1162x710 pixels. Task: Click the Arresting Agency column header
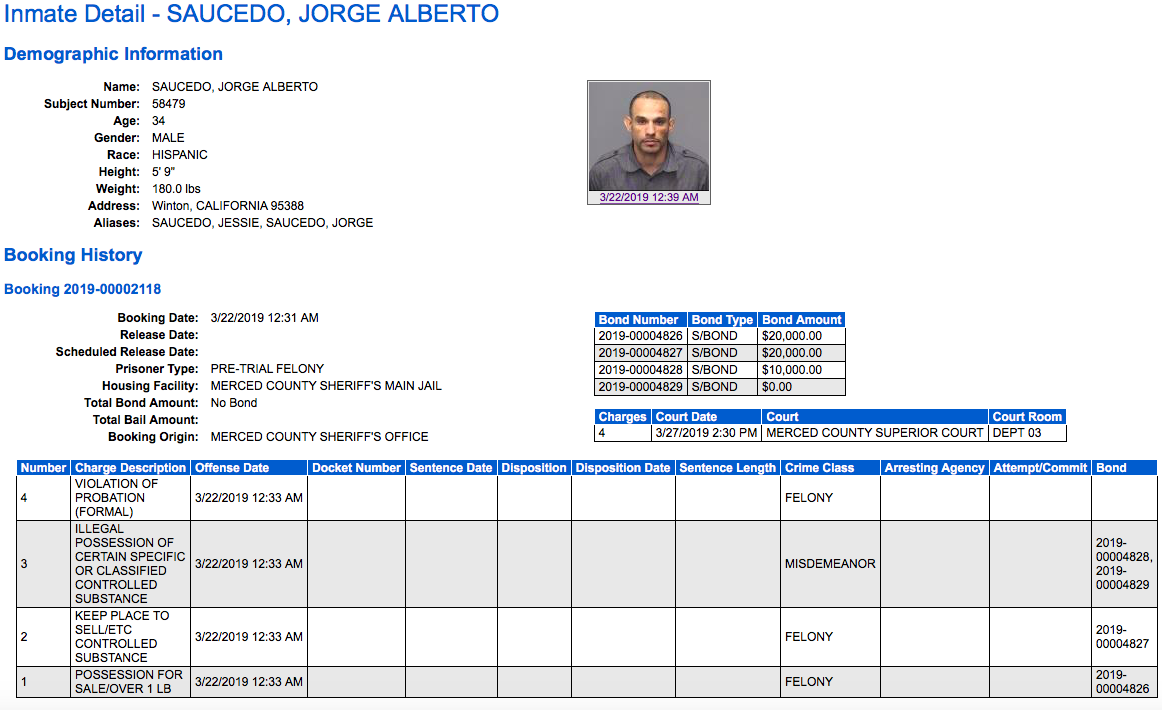pyautogui.click(x=934, y=468)
